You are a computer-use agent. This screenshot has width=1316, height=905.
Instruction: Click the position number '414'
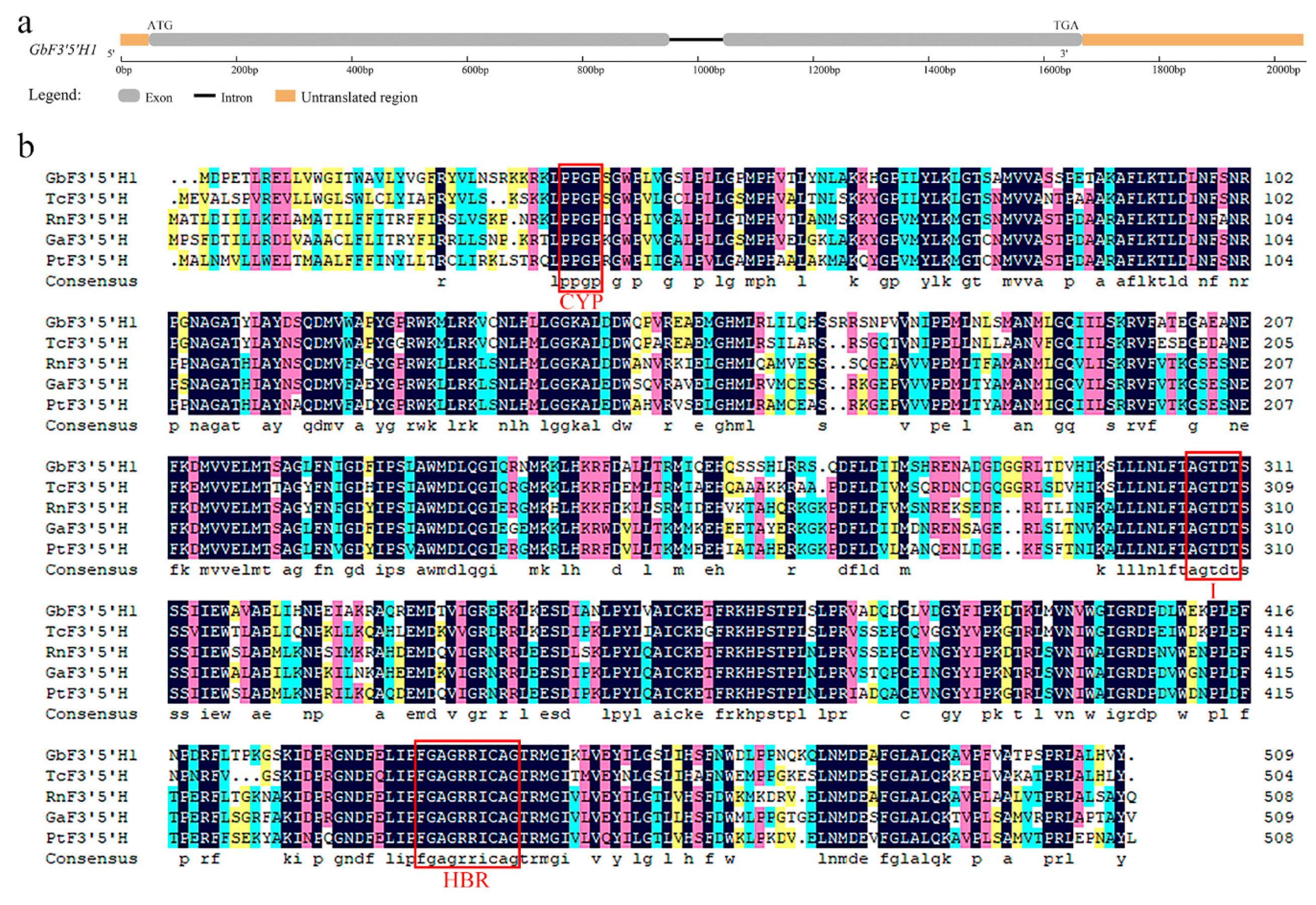pos(1278,631)
